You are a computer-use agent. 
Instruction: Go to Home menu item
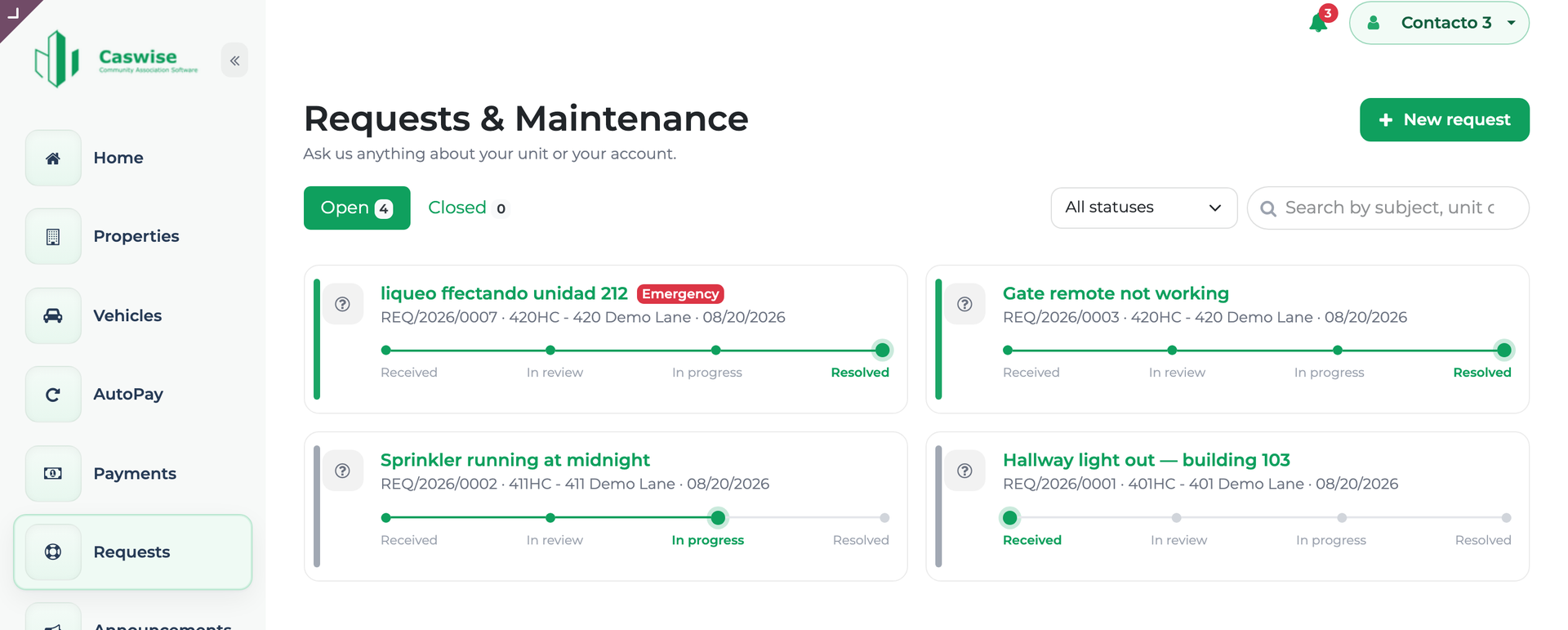click(x=118, y=158)
